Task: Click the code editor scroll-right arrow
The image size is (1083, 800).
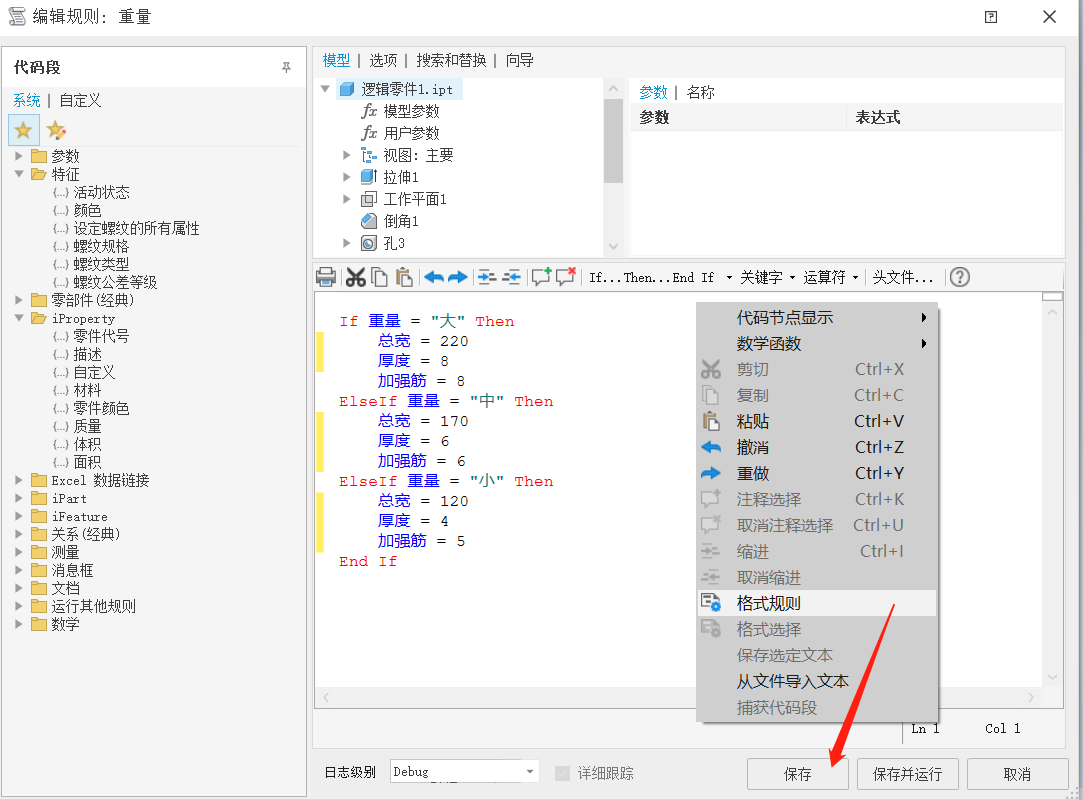Action: [x=1031, y=698]
